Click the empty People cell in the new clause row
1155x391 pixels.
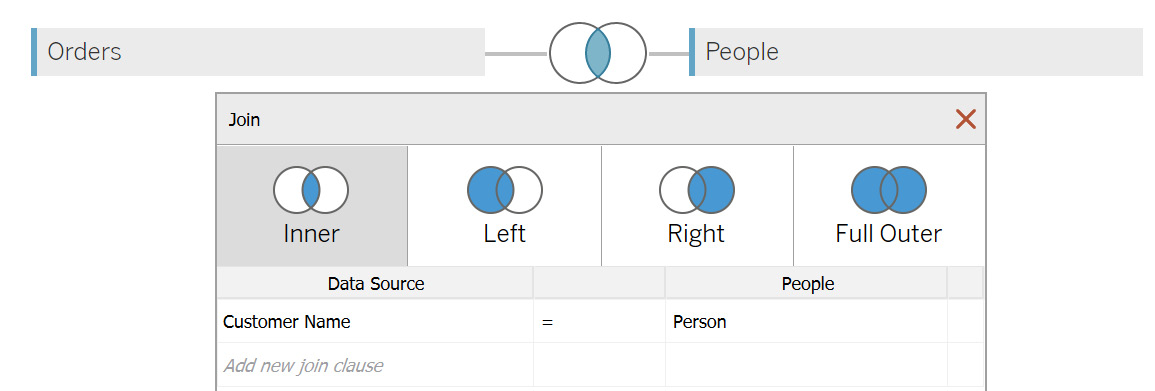(x=806, y=364)
